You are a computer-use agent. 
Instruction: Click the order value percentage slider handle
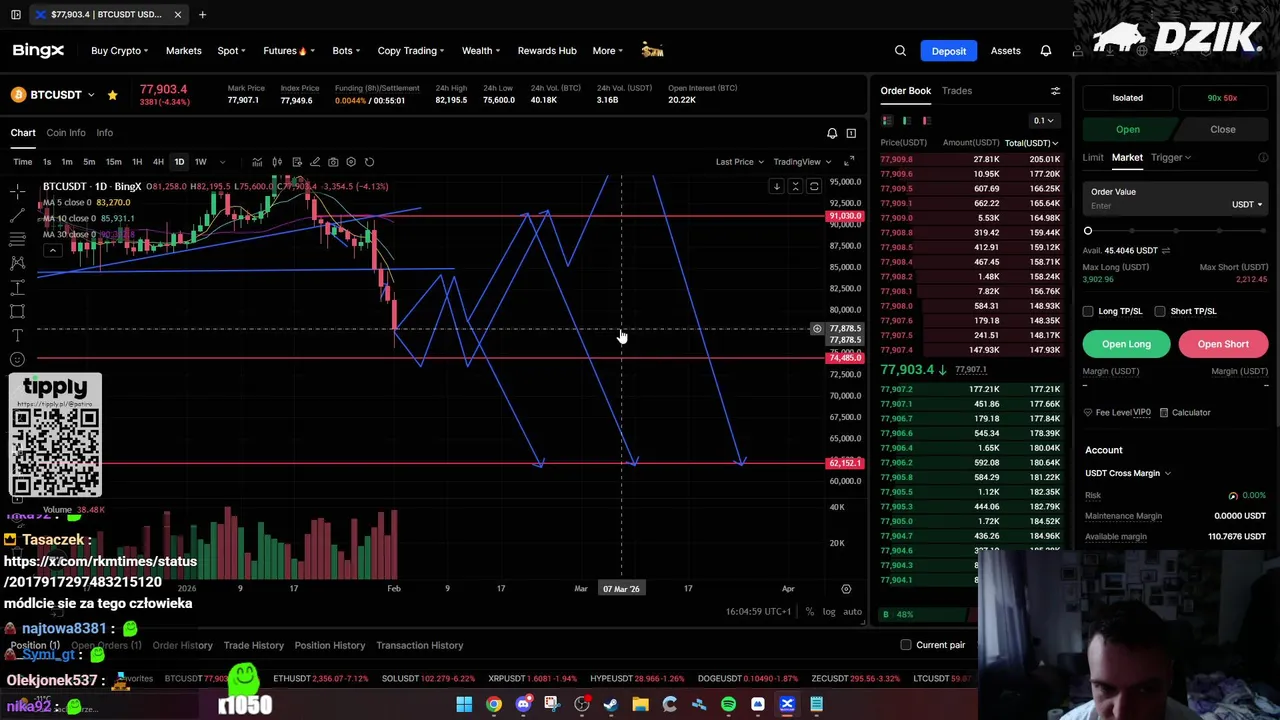click(1088, 231)
